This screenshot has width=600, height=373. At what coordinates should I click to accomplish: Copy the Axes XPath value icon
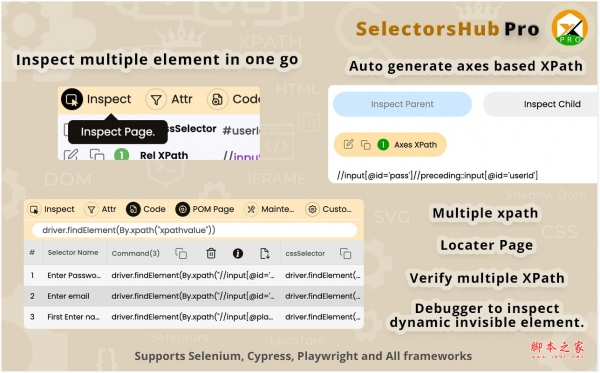click(366, 145)
